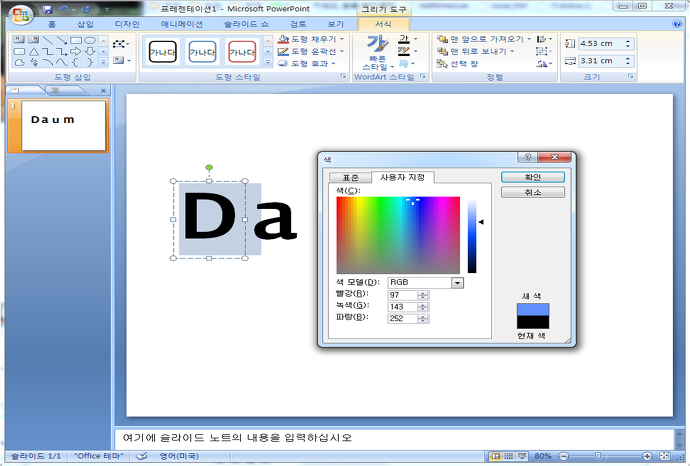This screenshot has height=466, width=690.
Task: Open the Rotate objects dropdown icon
Action: coord(544,64)
